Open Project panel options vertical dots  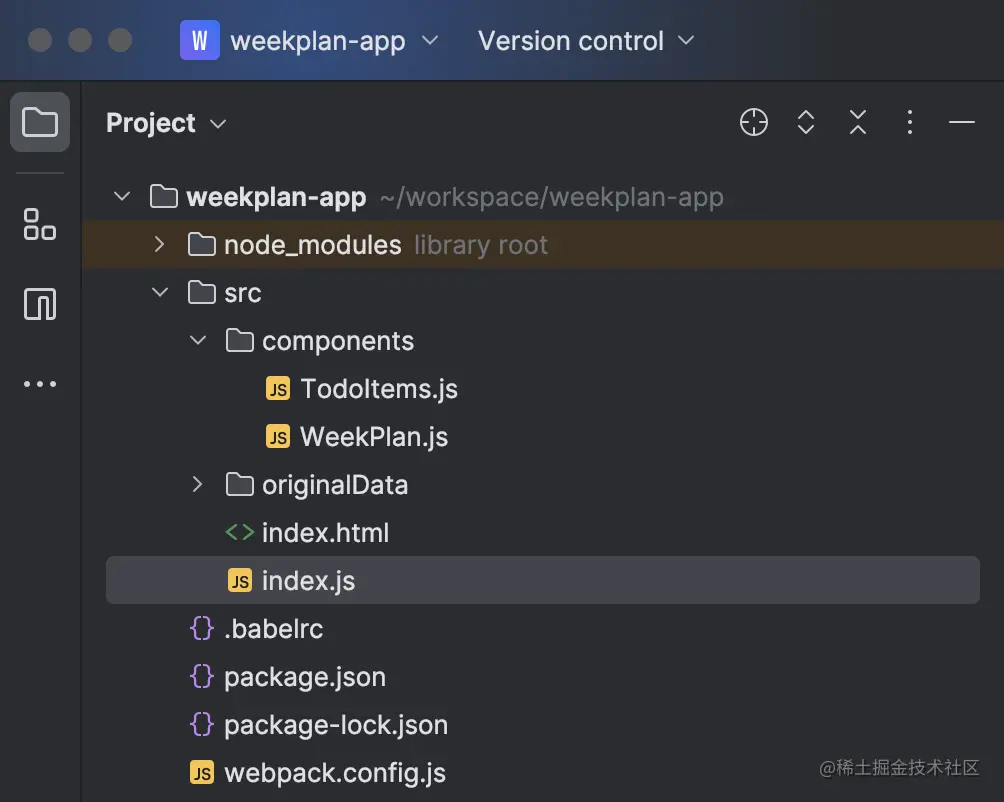[909, 123]
